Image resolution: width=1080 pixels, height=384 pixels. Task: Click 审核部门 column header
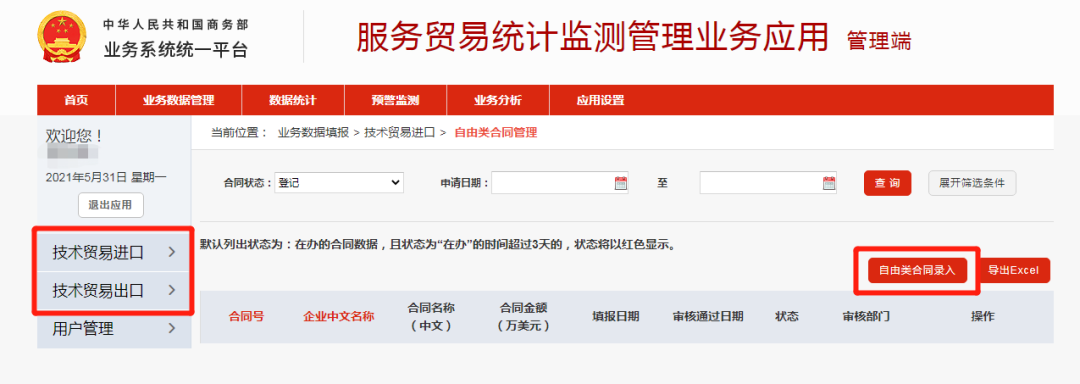coord(866,317)
